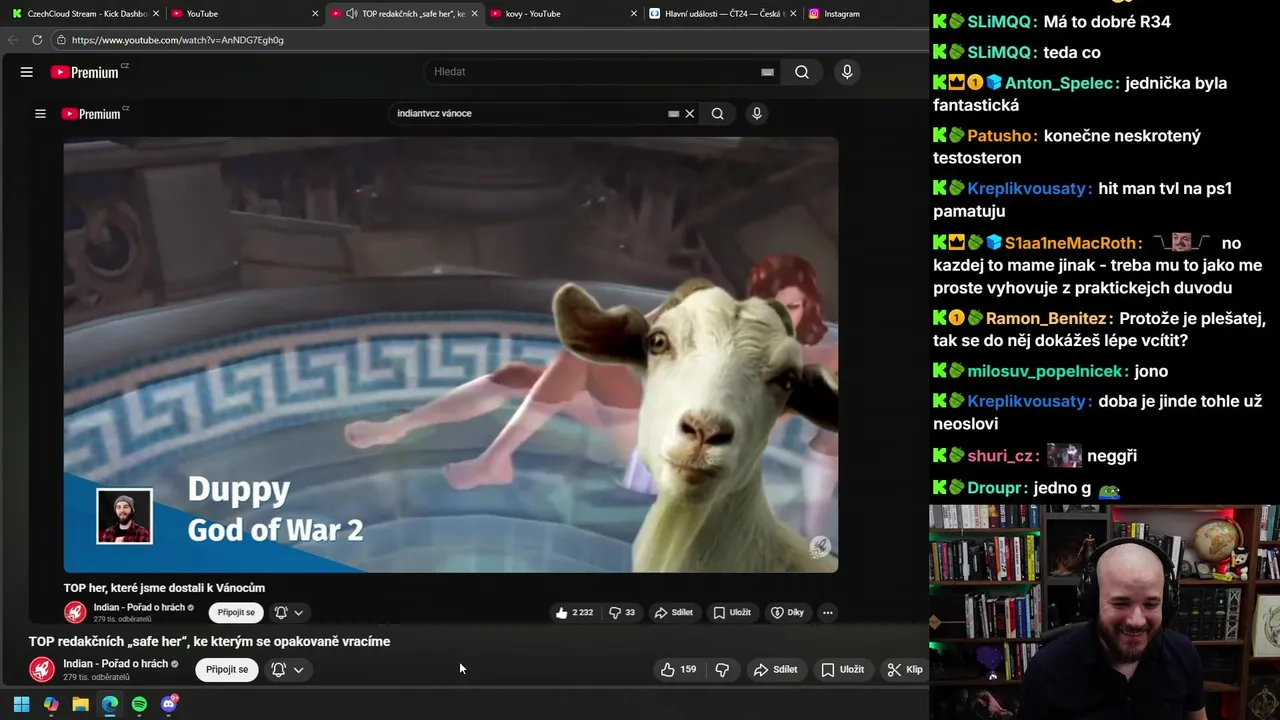
Task: Dislike the inner video showing 33
Action: [622, 612]
